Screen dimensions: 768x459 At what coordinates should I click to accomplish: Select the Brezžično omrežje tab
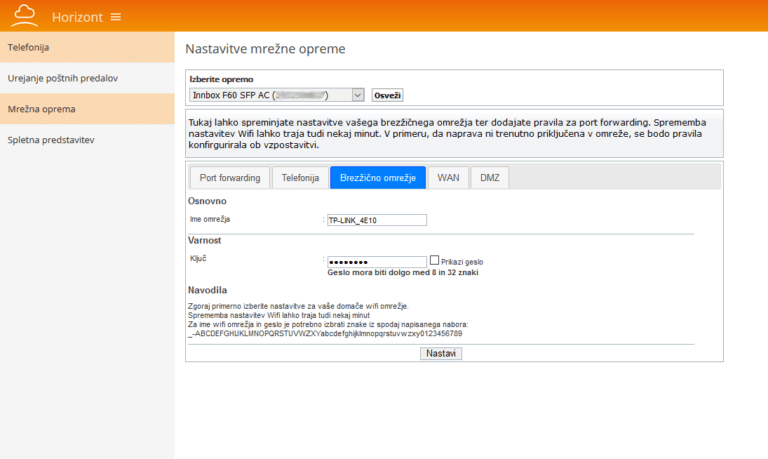click(378, 178)
